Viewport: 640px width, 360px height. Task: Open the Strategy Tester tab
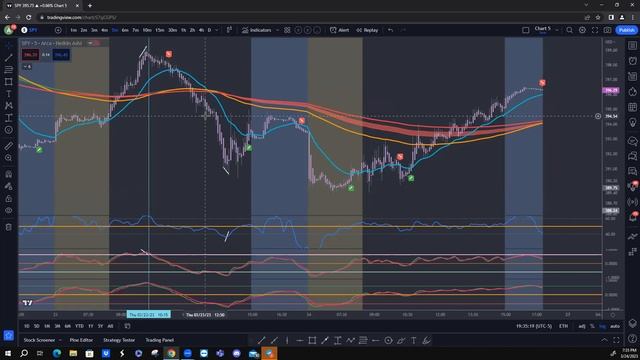(x=119, y=340)
